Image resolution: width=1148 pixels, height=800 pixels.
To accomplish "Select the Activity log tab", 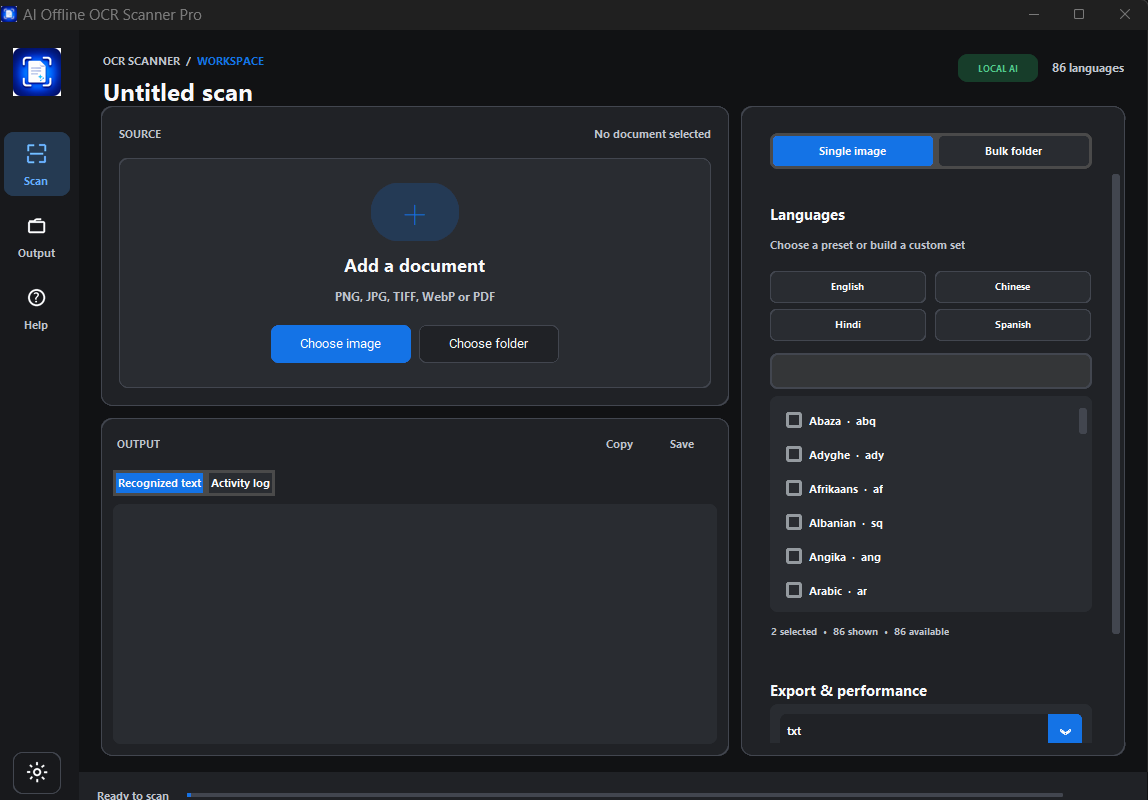I will (x=240, y=483).
